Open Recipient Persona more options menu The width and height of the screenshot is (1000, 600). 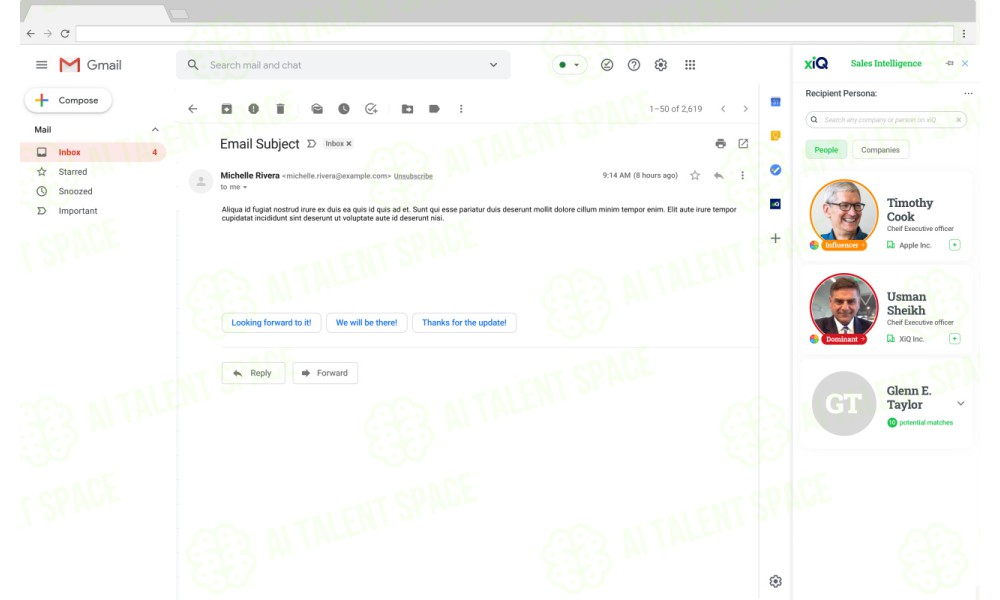tap(968, 94)
